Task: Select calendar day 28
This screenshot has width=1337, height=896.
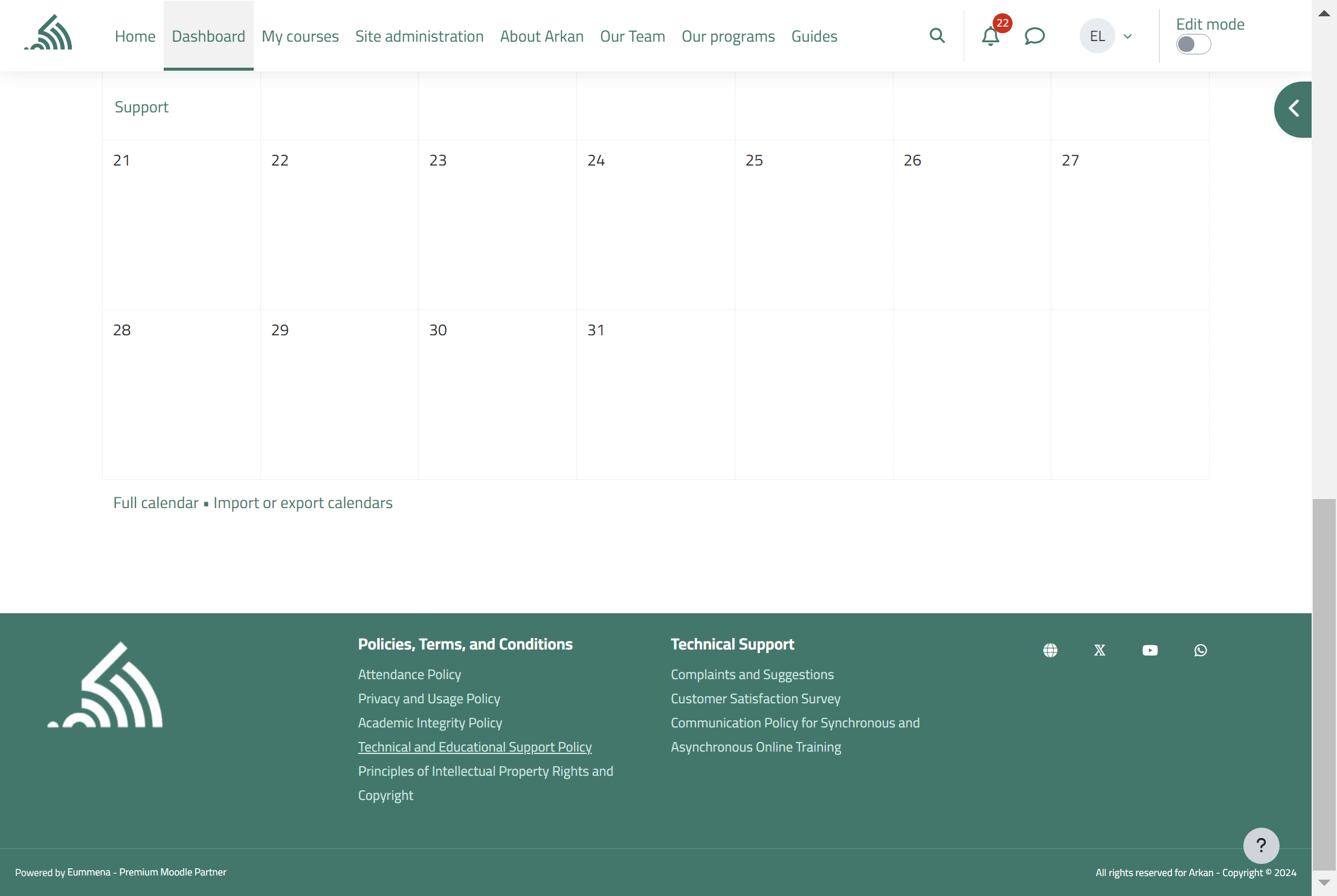Action: pyautogui.click(x=121, y=330)
